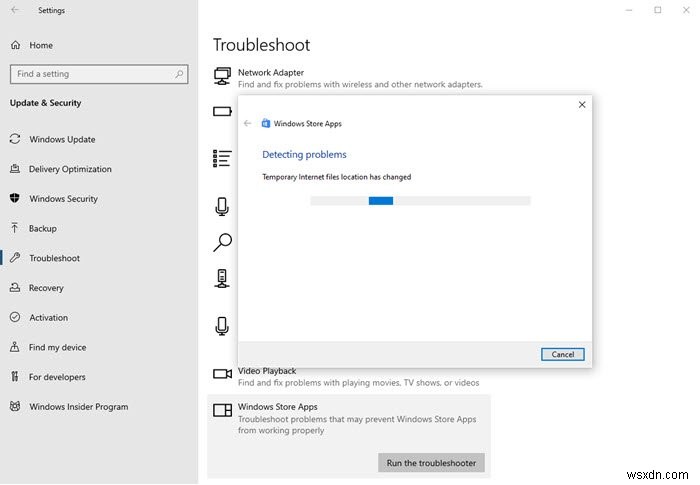
Task: Click the Windows Update sync icon
Action: click(x=15, y=140)
